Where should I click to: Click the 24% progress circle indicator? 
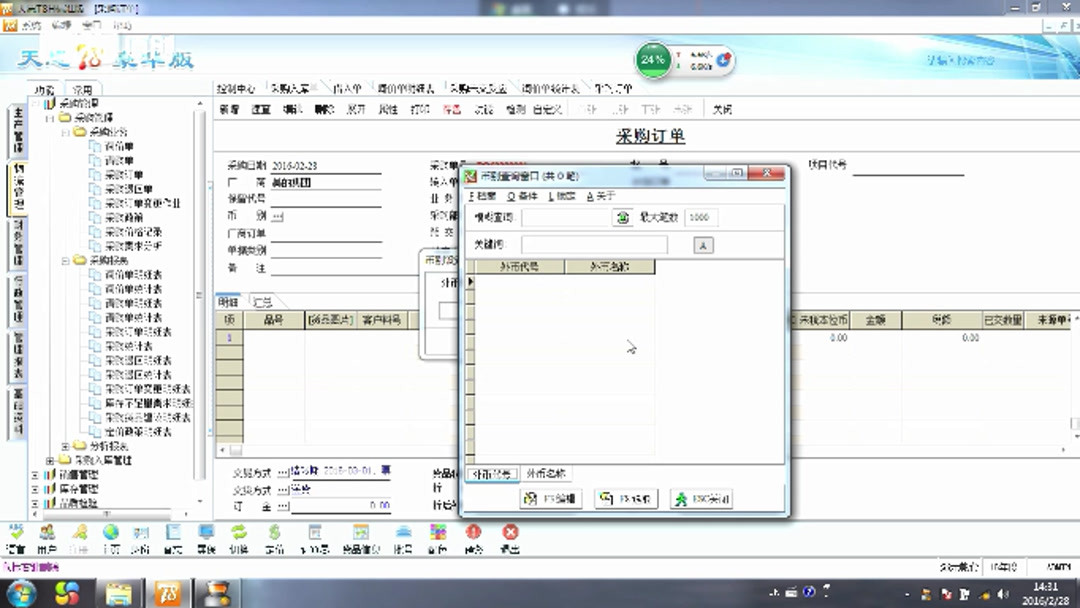tap(652, 60)
